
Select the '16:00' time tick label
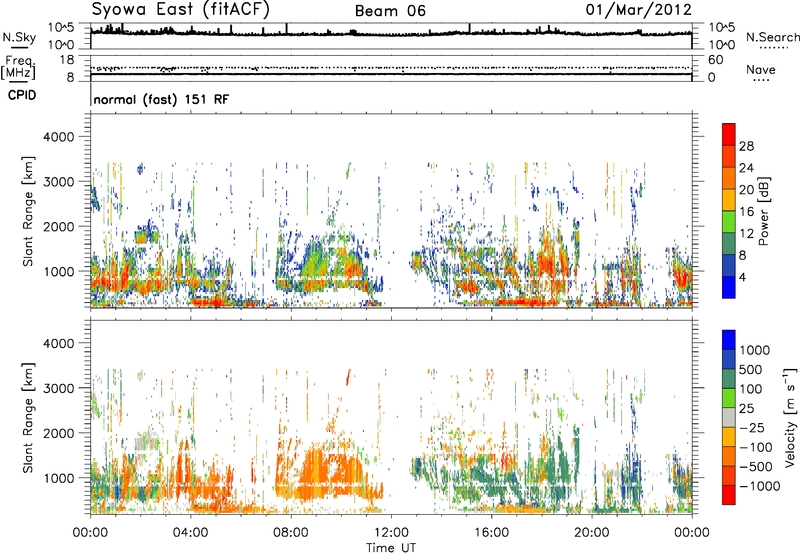pyautogui.click(x=491, y=533)
